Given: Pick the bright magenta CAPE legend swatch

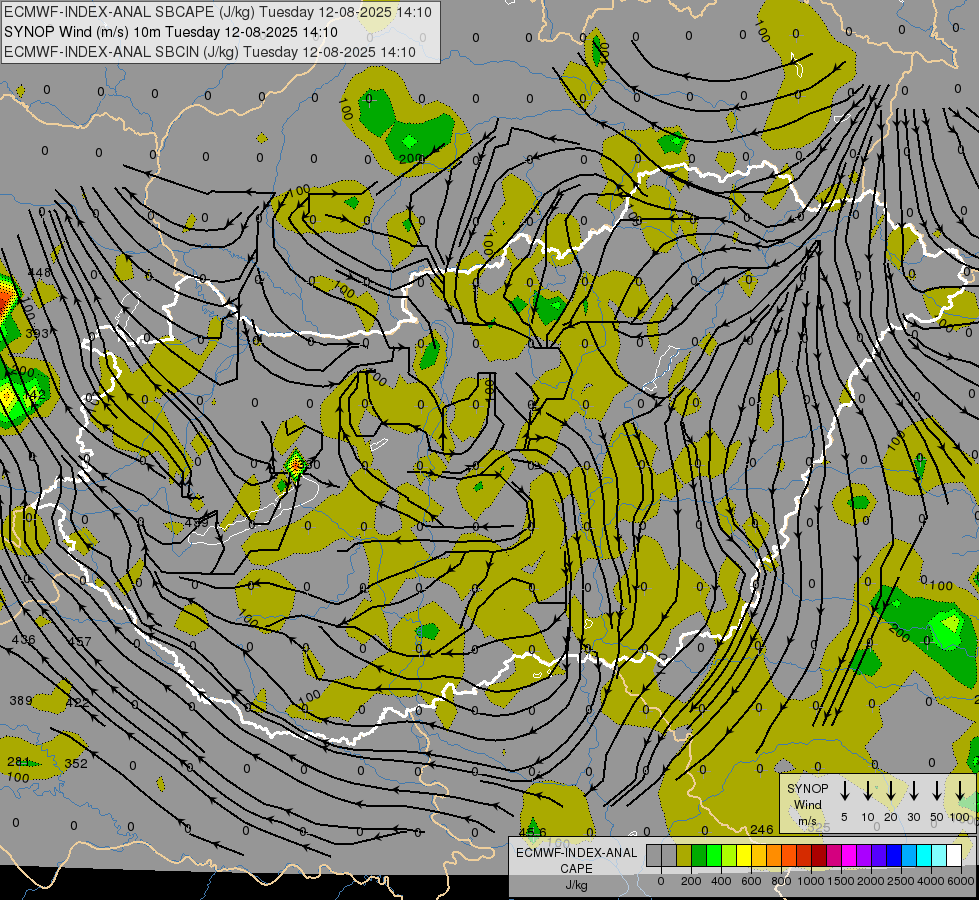Looking at the screenshot, I should [849, 855].
